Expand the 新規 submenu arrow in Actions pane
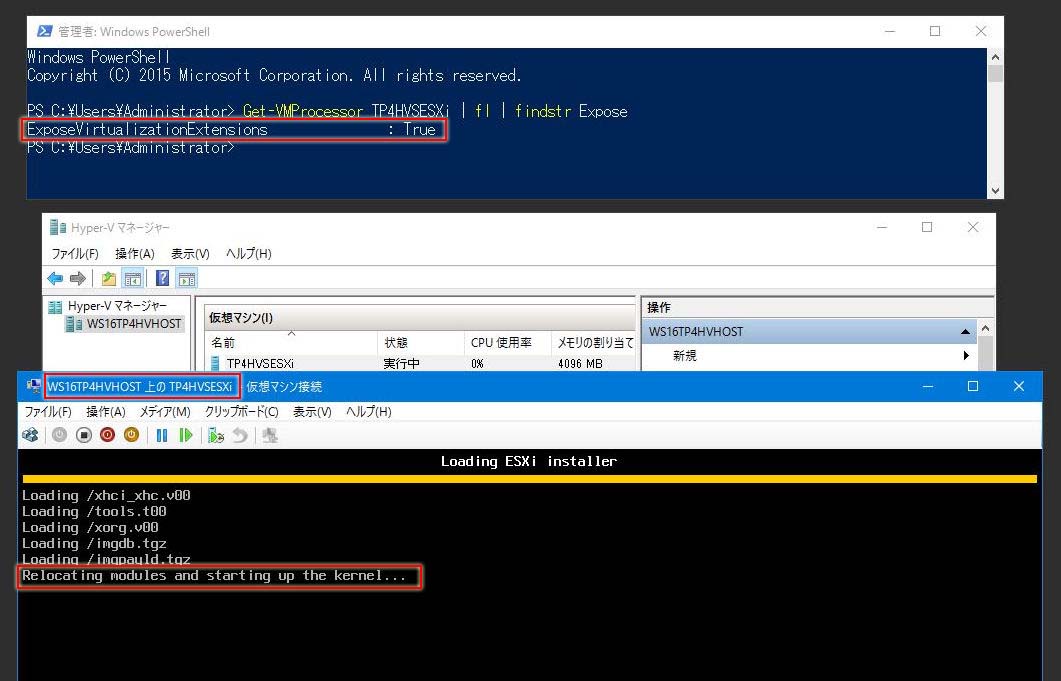 (x=966, y=355)
